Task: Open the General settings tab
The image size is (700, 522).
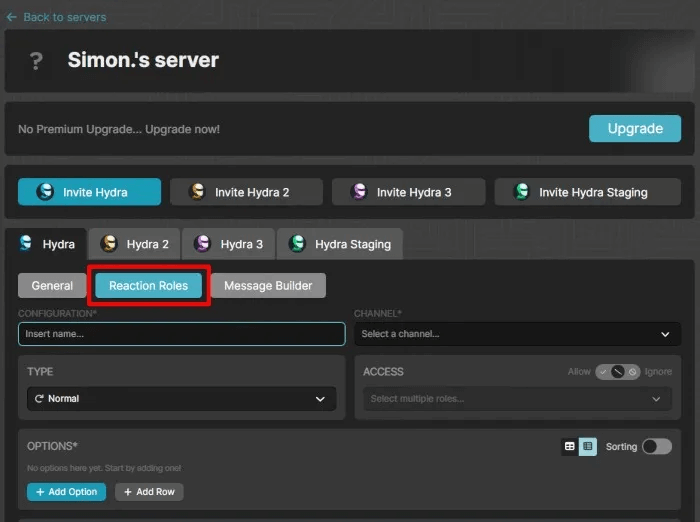Action: click(52, 285)
